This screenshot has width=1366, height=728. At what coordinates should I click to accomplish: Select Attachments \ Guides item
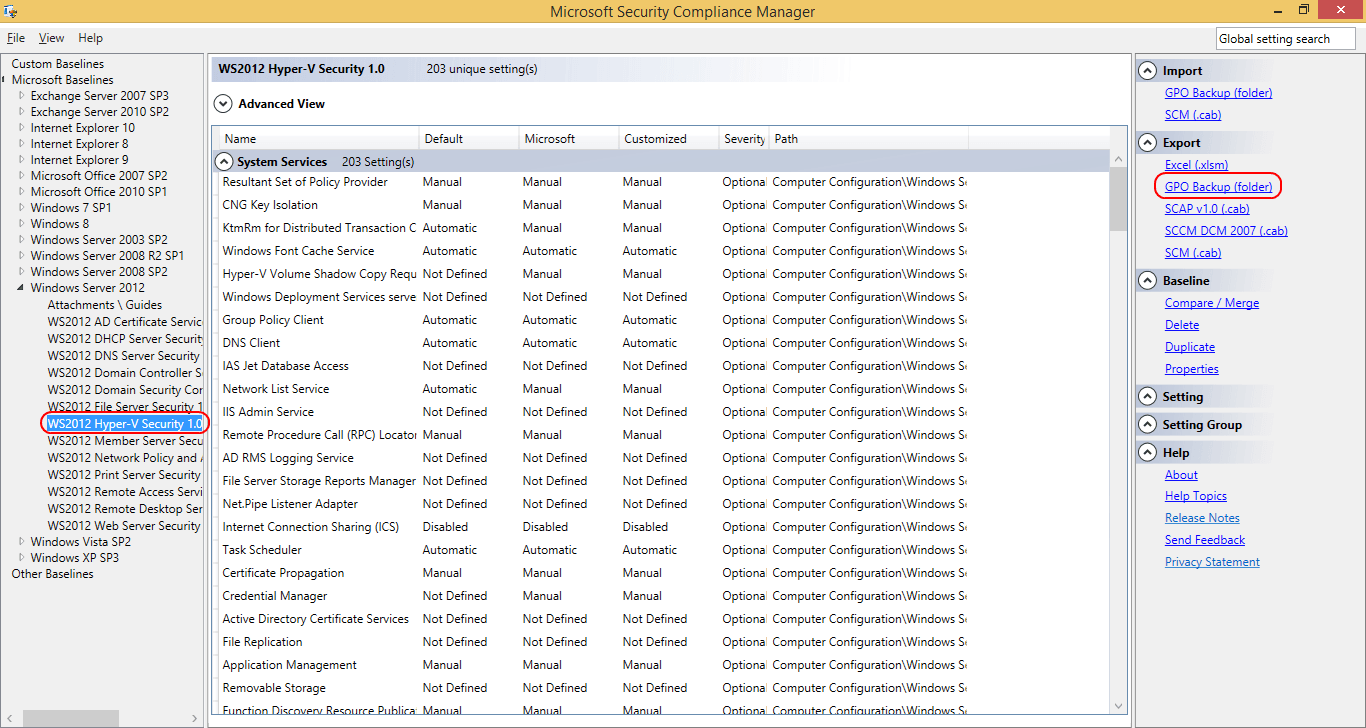(x=104, y=305)
